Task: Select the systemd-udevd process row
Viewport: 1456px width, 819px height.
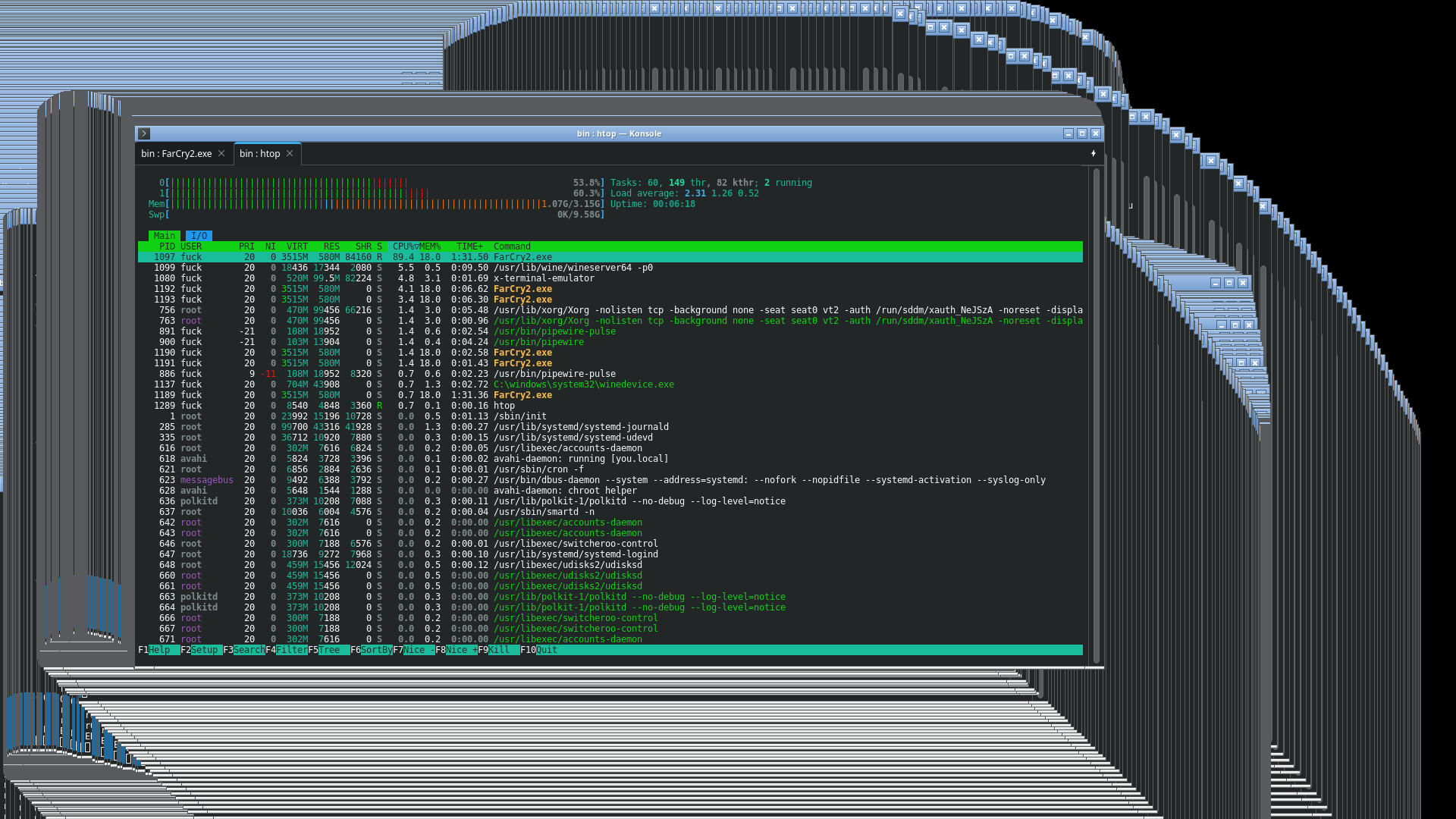Action: (x=610, y=438)
